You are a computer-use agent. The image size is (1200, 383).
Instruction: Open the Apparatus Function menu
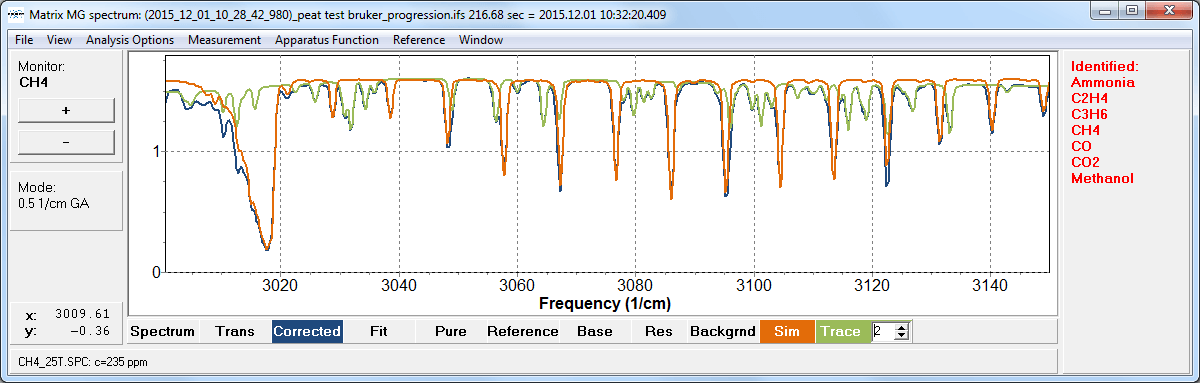click(x=326, y=40)
